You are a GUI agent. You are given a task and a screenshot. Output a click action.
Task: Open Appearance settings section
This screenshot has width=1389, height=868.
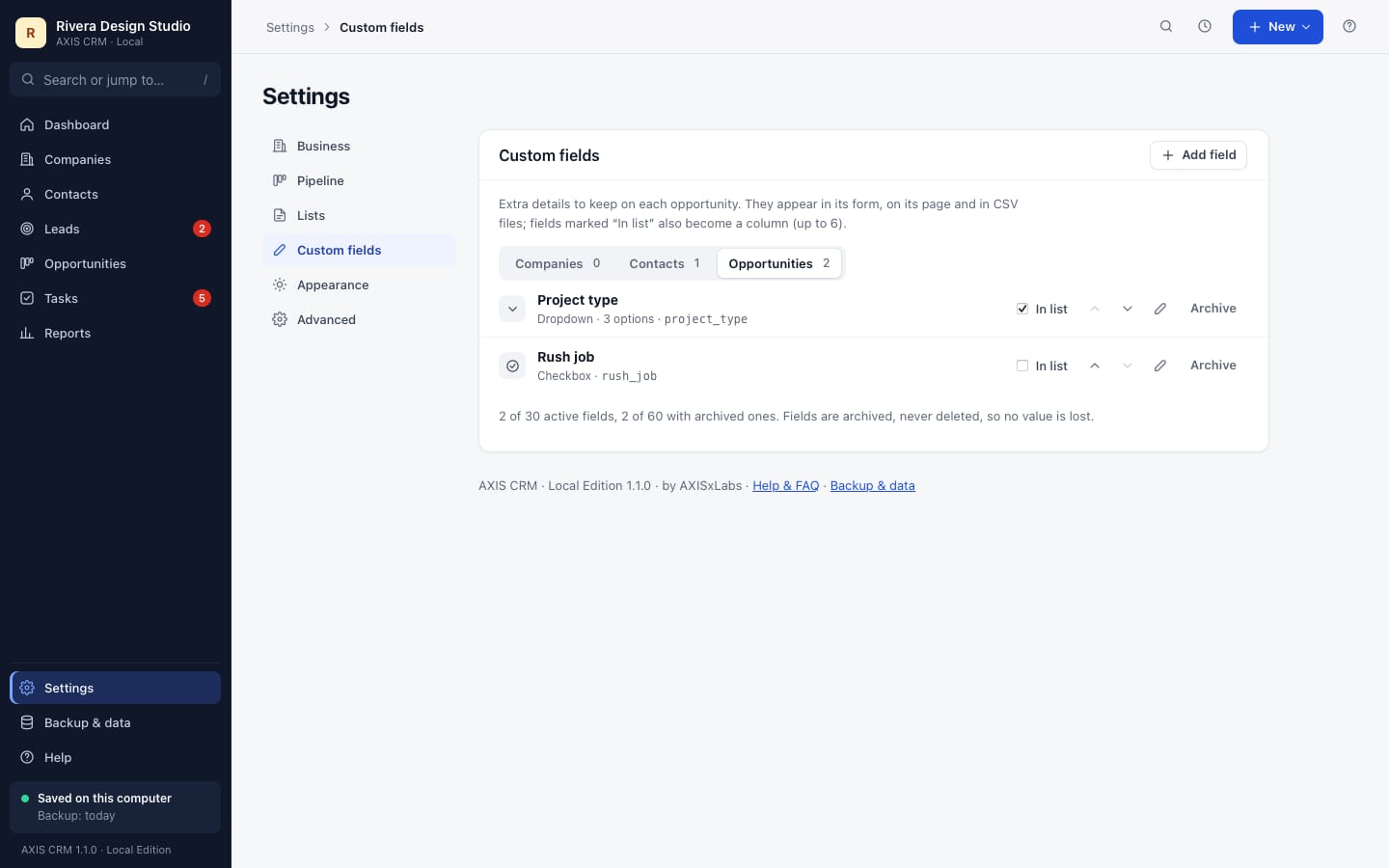click(359, 285)
